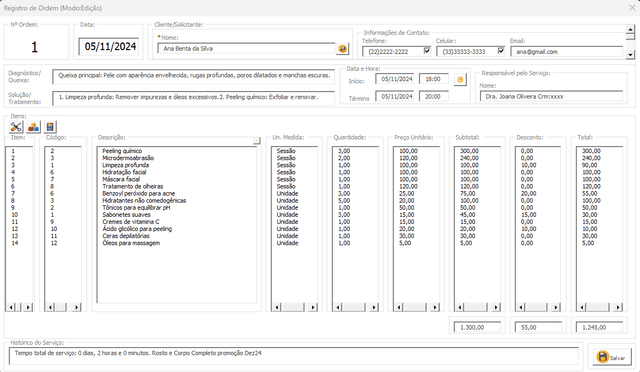
Task: Click the Término date field
Action: click(x=395, y=97)
